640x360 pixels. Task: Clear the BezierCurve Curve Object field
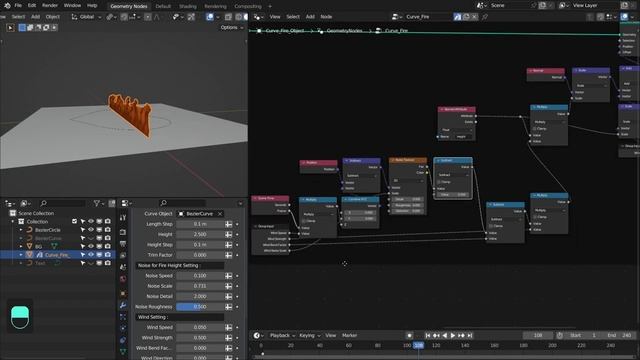(220, 214)
